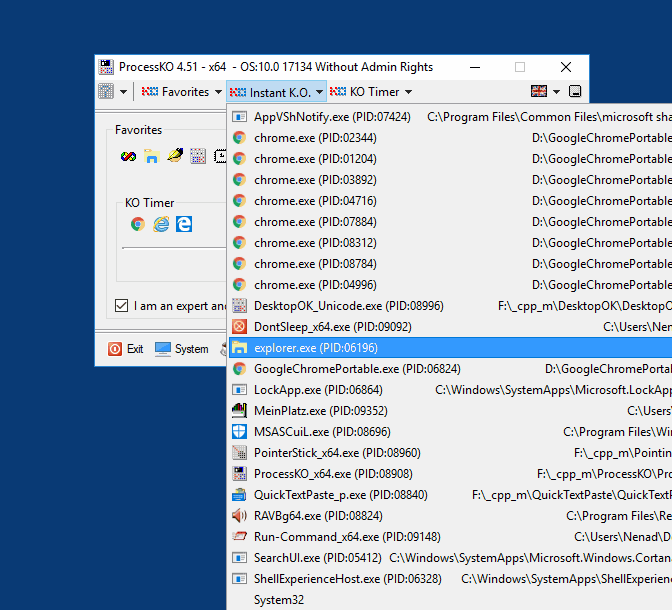This screenshot has width=672, height=610.
Task: Click the dotted grid icon in Favorites
Action: tap(198, 156)
